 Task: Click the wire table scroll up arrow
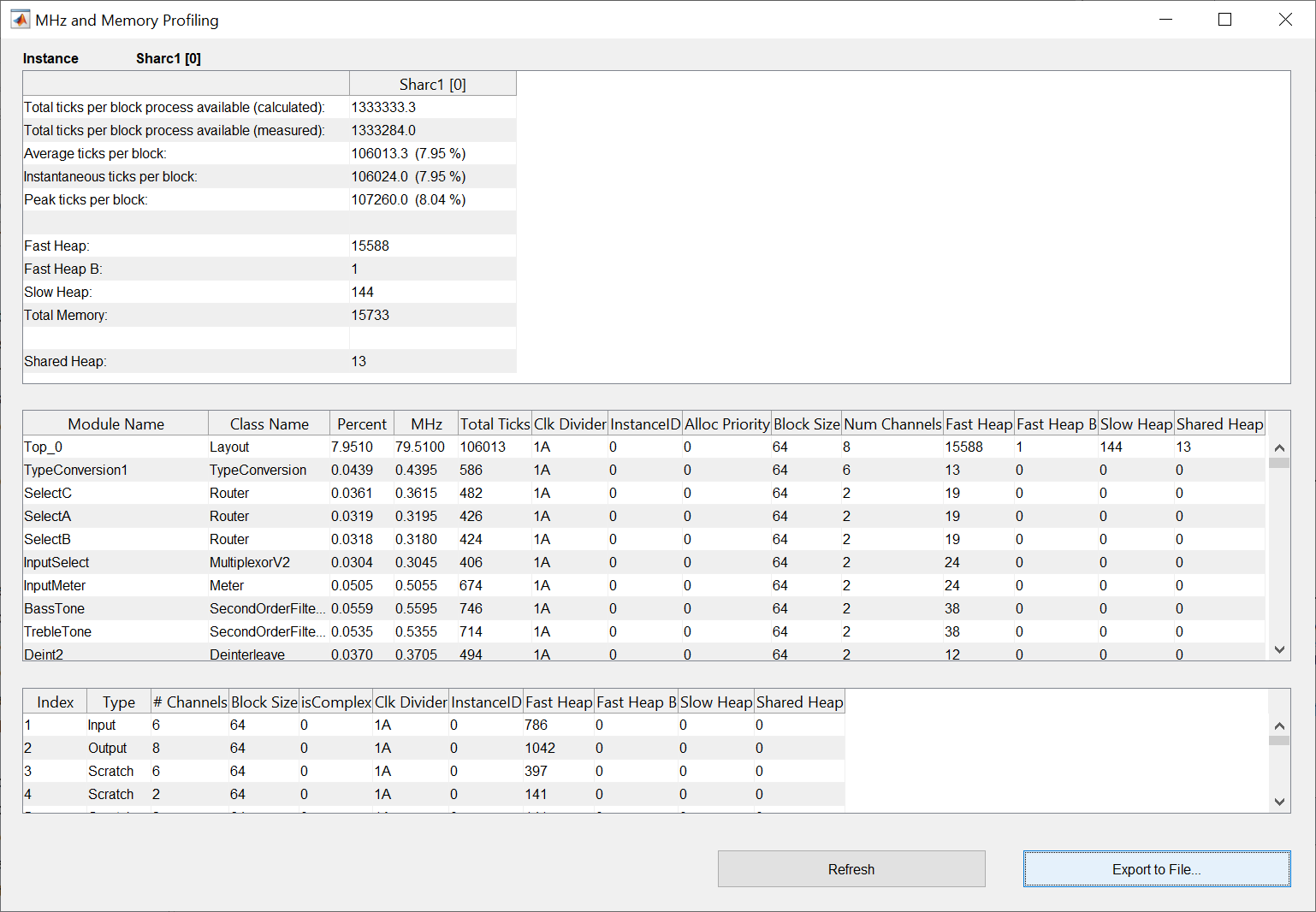pos(1279,725)
